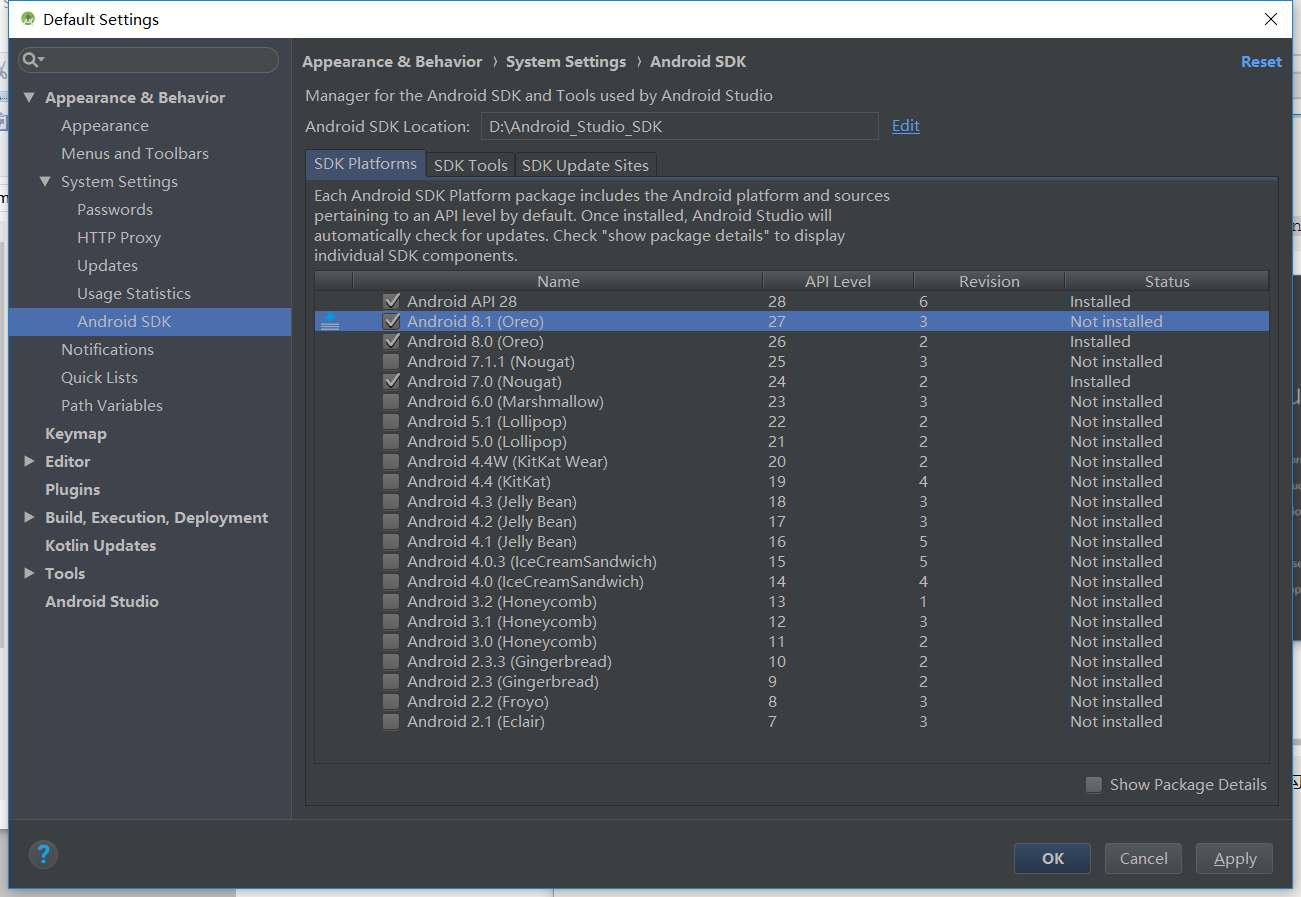The image size is (1301, 897).
Task: Open Notifications settings
Action: click(108, 349)
